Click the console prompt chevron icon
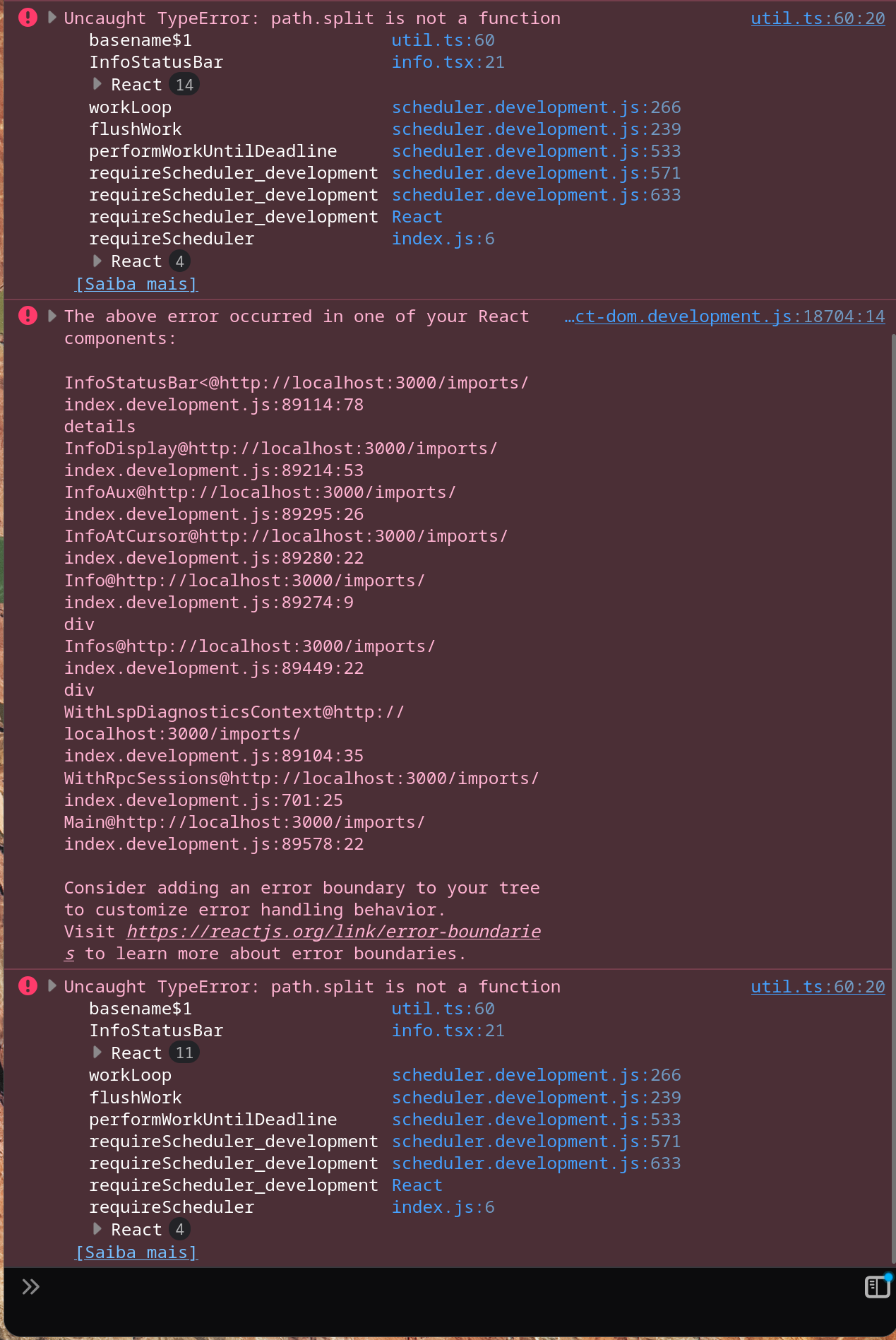Viewport: 896px width, 1340px height. point(30,1287)
